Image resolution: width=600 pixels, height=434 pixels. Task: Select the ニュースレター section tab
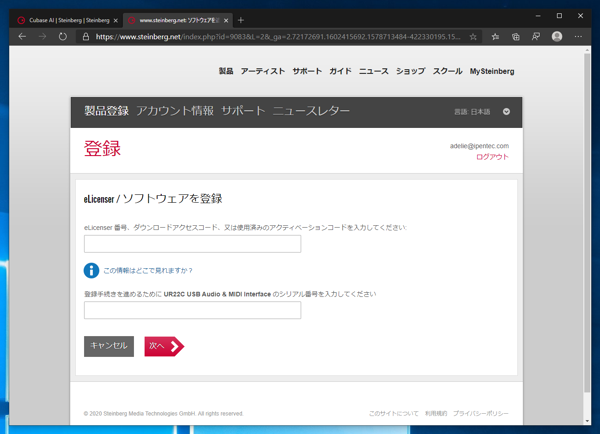(x=311, y=111)
